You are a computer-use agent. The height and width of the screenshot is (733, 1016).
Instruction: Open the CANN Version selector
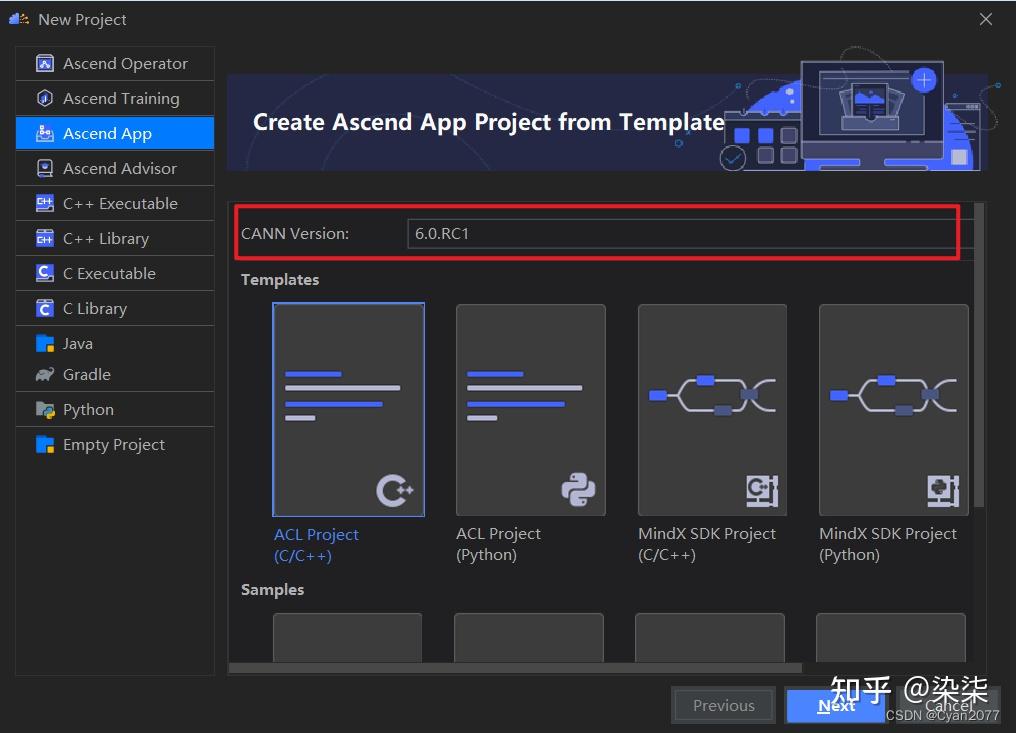(682, 232)
